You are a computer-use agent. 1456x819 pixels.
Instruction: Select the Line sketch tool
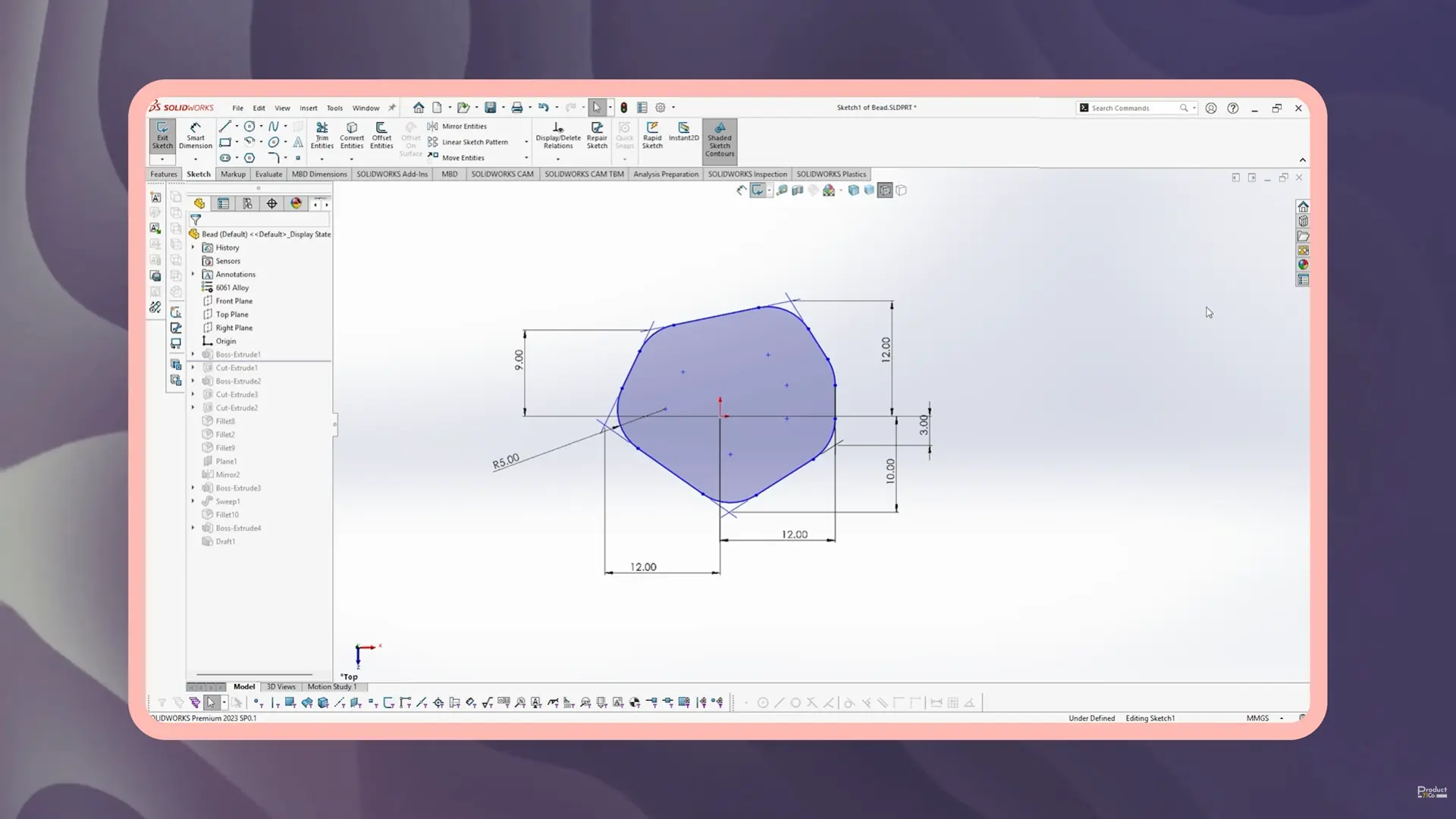(x=225, y=127)
